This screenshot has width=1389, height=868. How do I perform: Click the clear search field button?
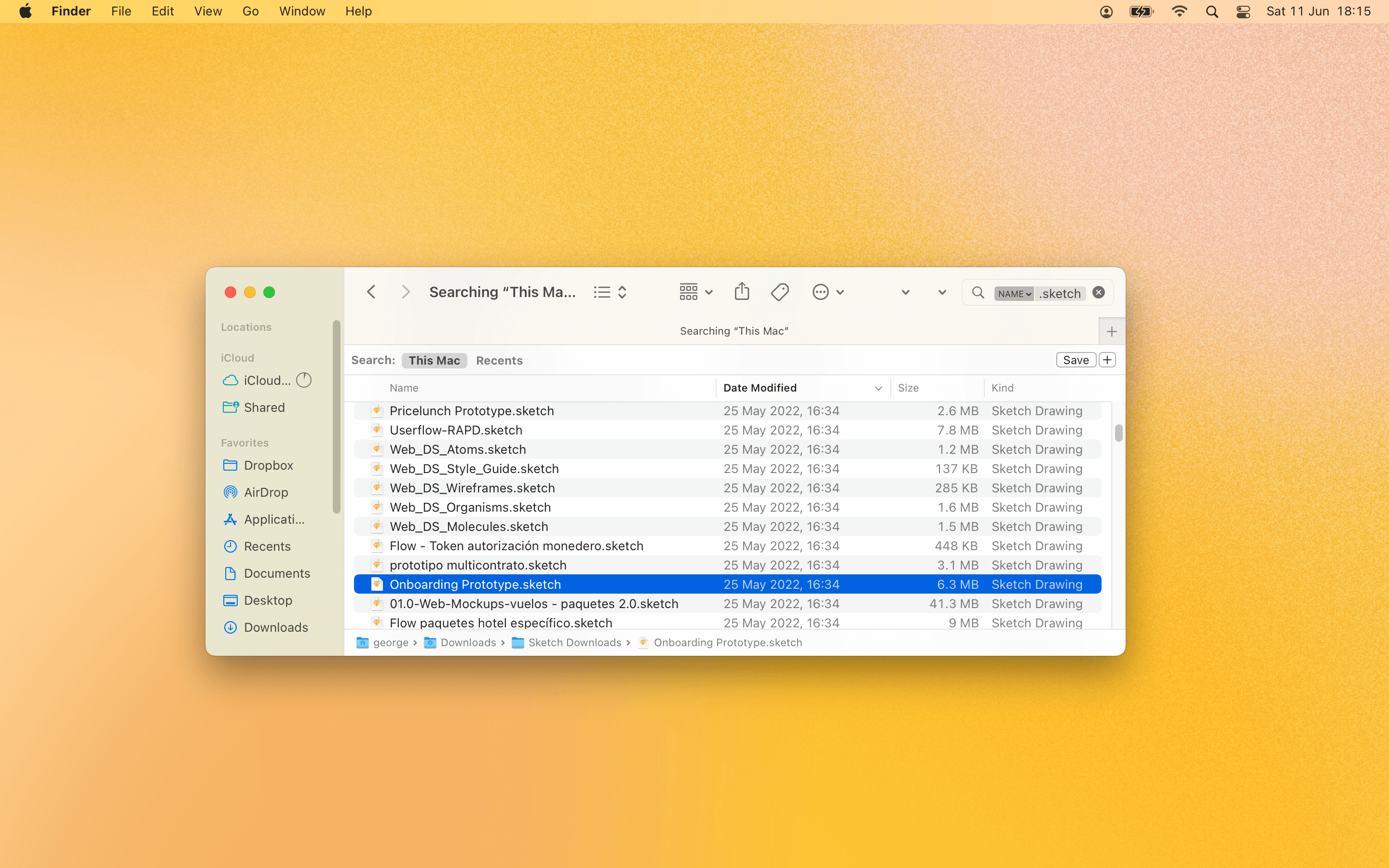[1098, 292]
